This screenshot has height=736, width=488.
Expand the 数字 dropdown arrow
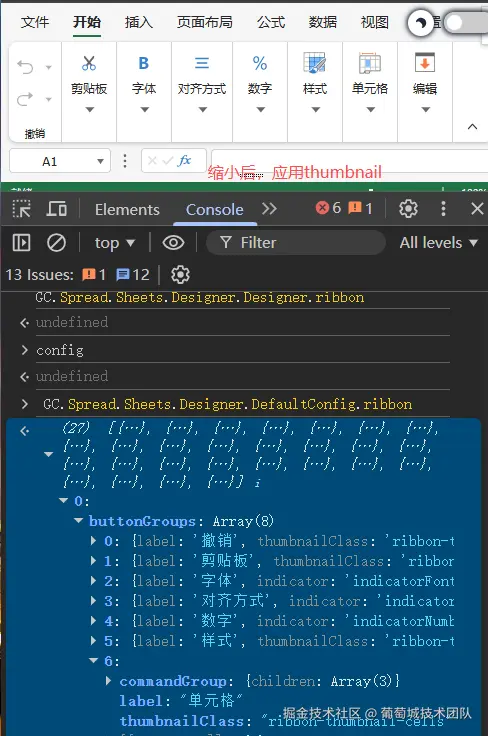[x=260, y=110]
